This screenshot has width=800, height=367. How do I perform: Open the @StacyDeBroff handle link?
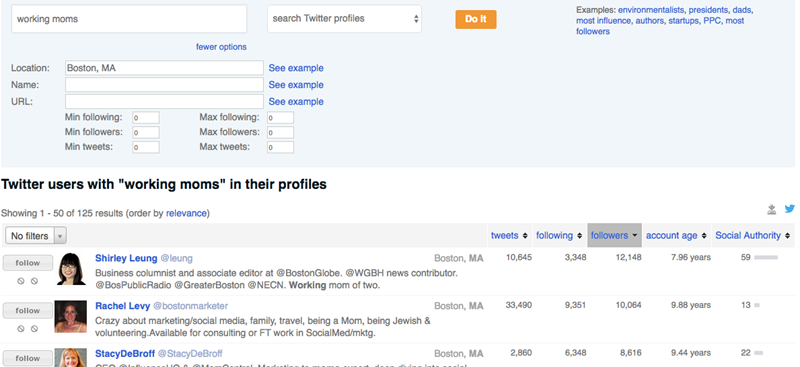(190, 354)
